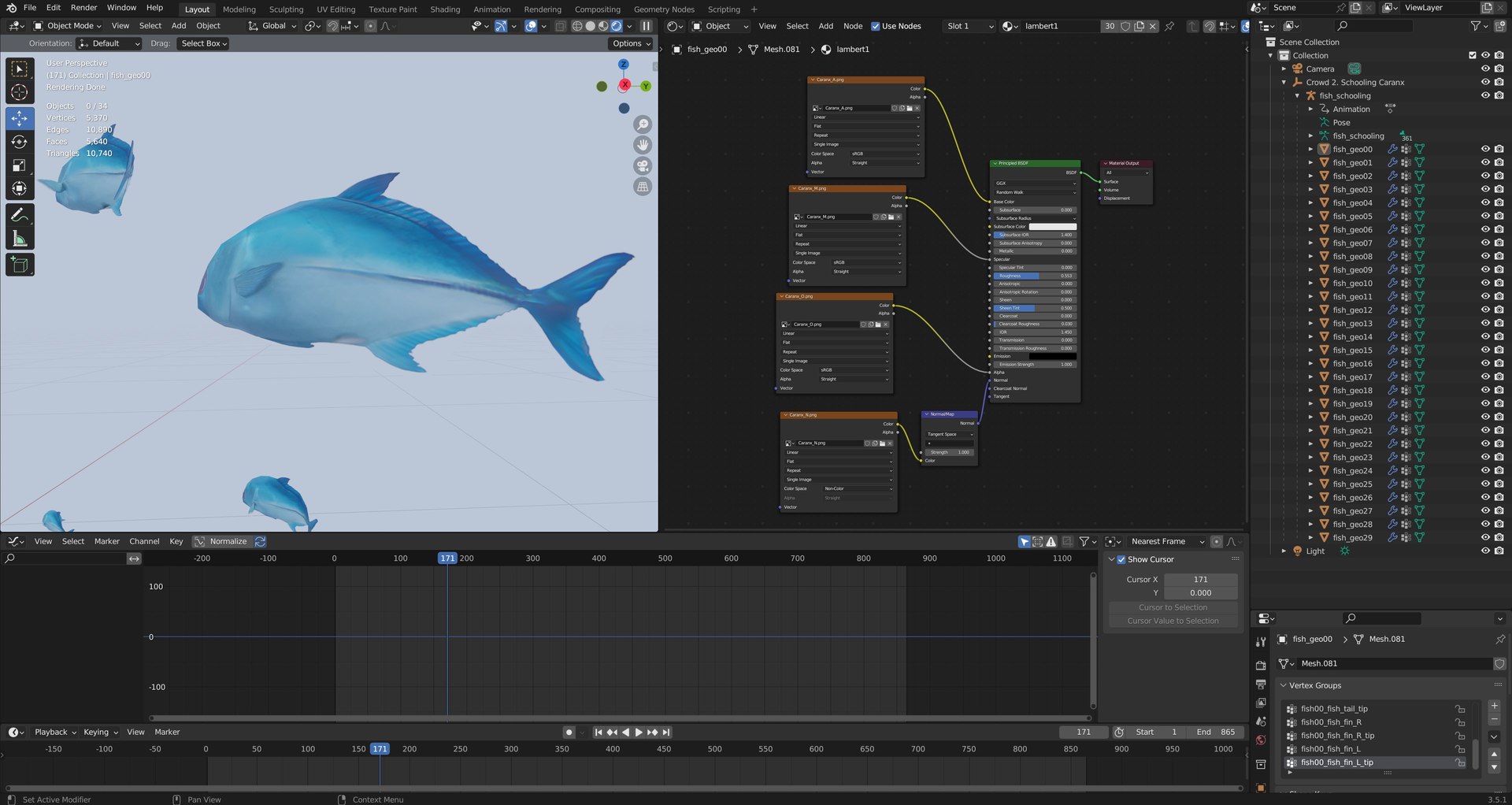Activate the Rotate tool

point(20,142)
